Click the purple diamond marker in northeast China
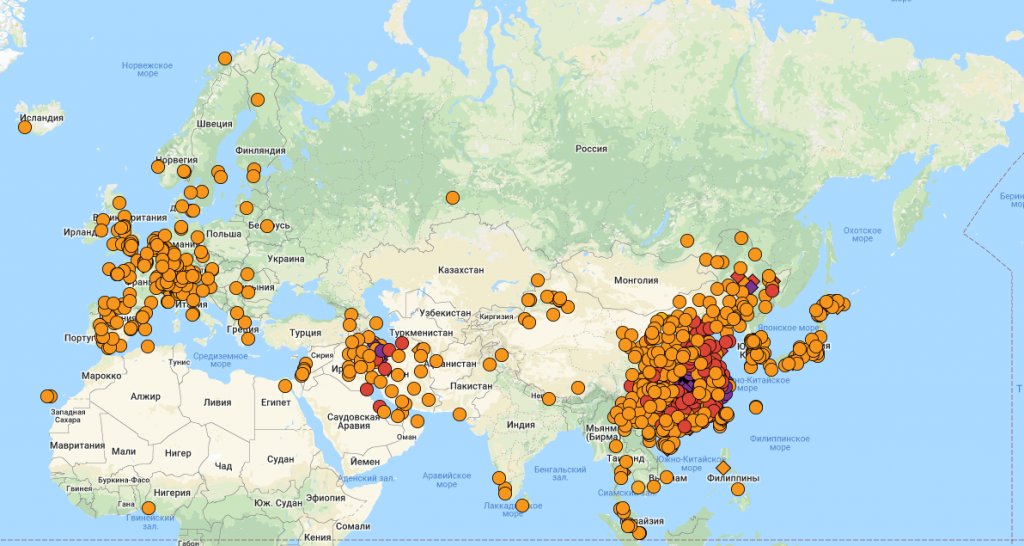The width and height of the screenshot is (1024, 546). click(x=751, y=287)
